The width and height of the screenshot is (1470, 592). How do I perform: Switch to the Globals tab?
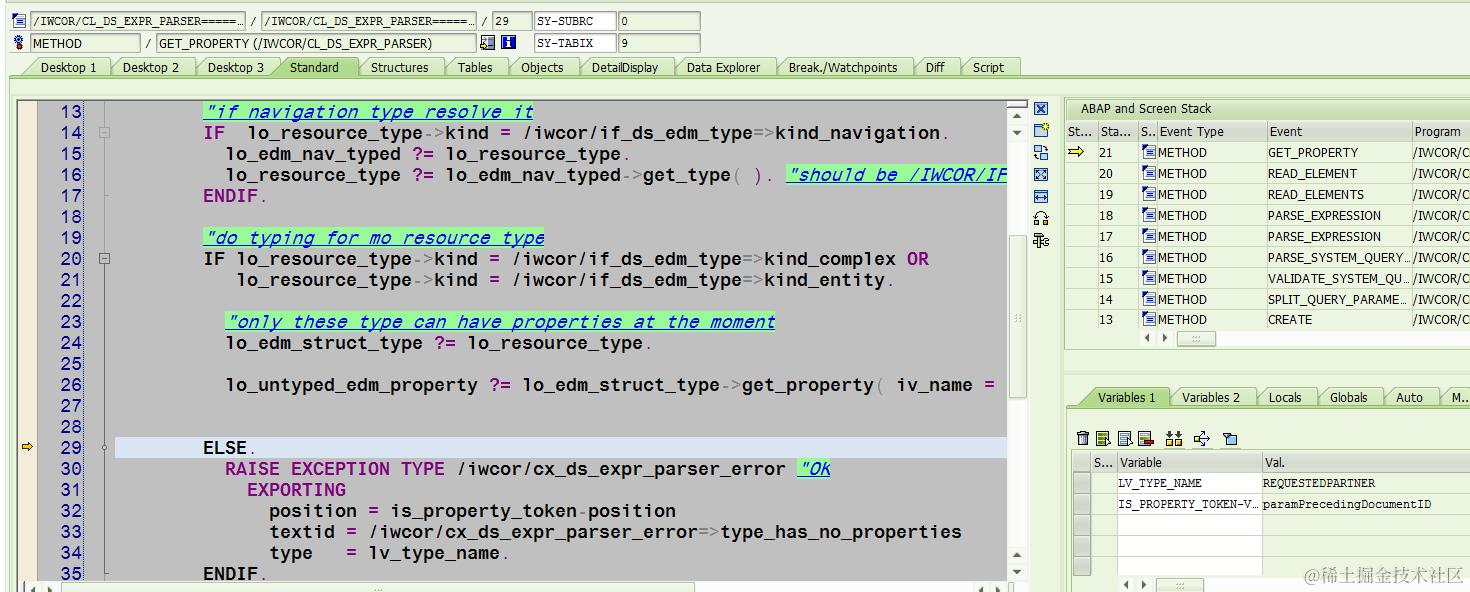(x=1348, y=397)
